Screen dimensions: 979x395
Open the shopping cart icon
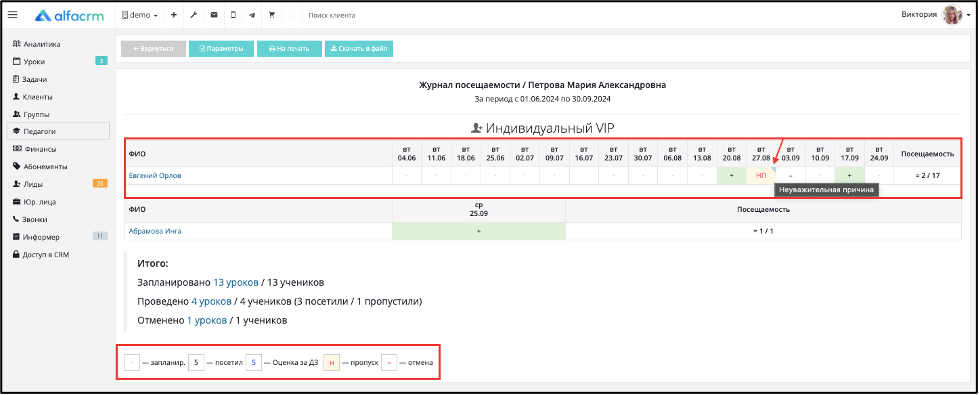coord(272,15)
